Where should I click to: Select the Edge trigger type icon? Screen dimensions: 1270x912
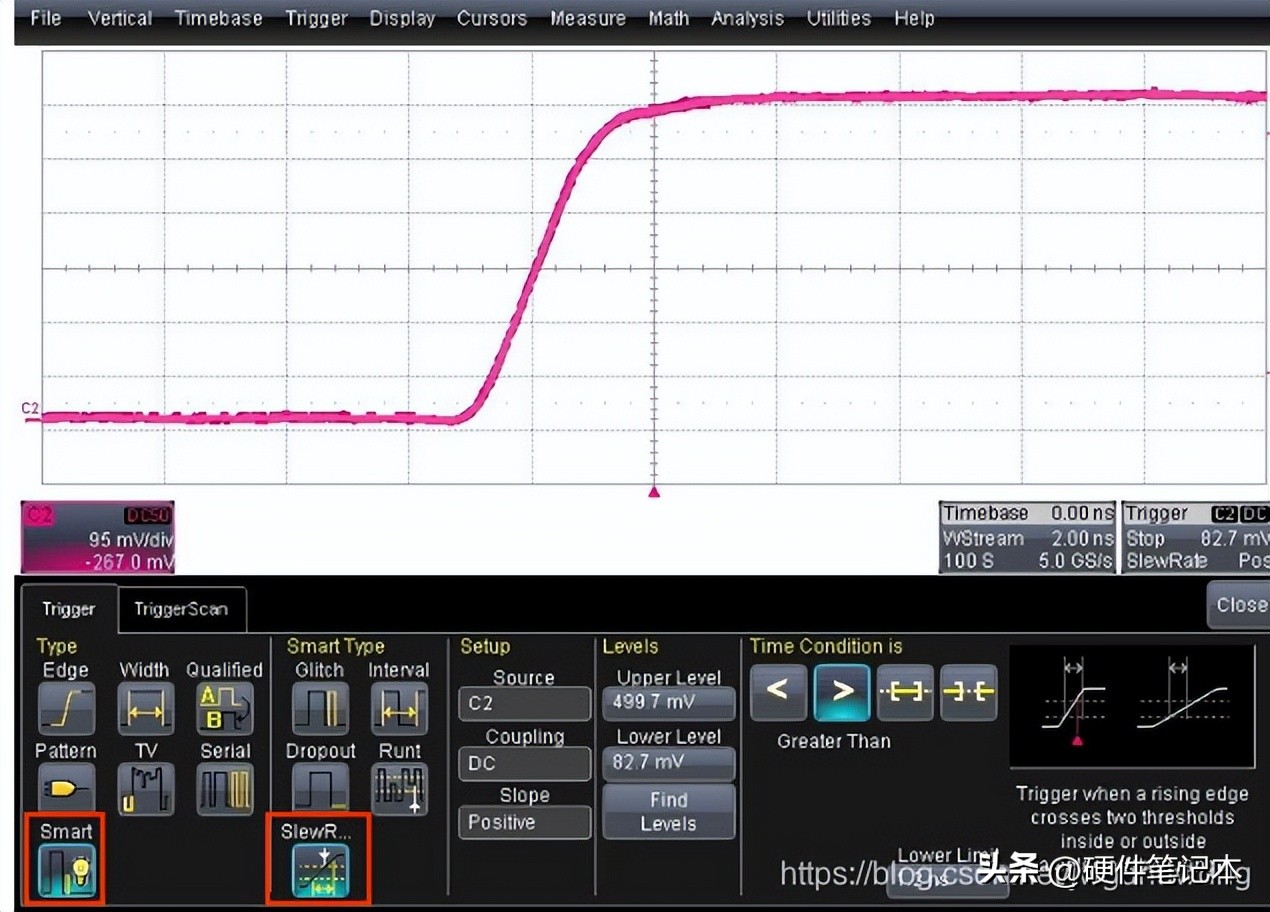coord(66,708)
